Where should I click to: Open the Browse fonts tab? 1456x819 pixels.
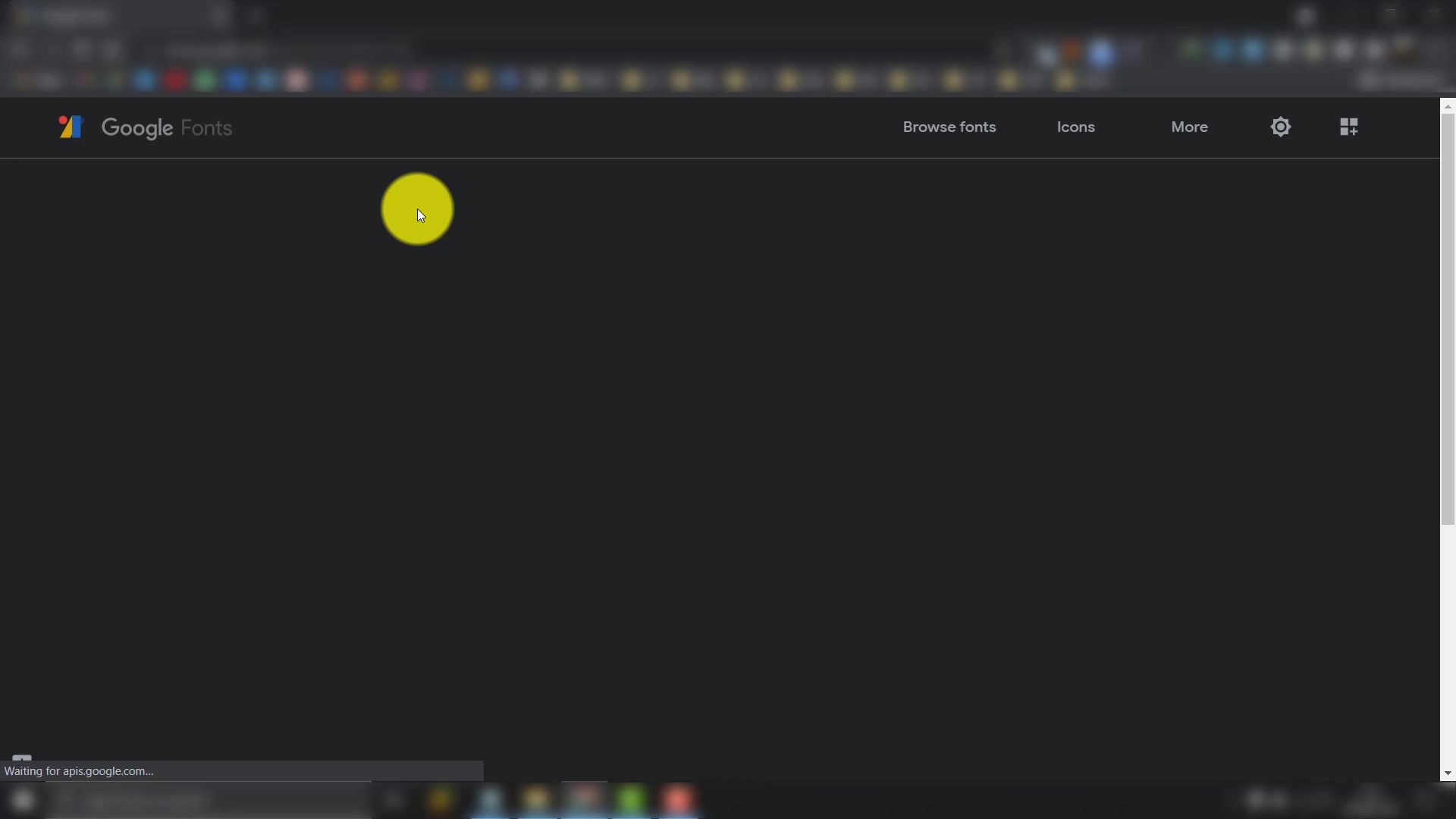(949, 127)
